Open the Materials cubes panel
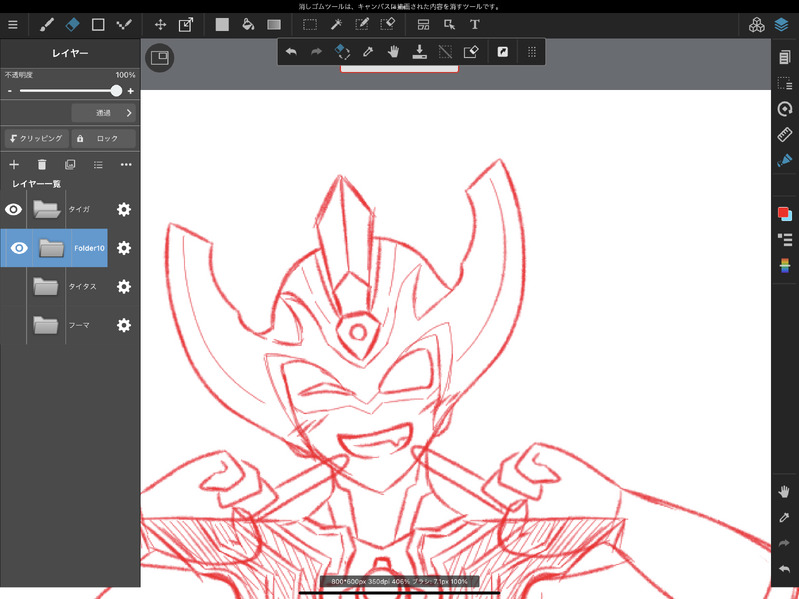Screen dimensions: 799x599 coord(757,24)
